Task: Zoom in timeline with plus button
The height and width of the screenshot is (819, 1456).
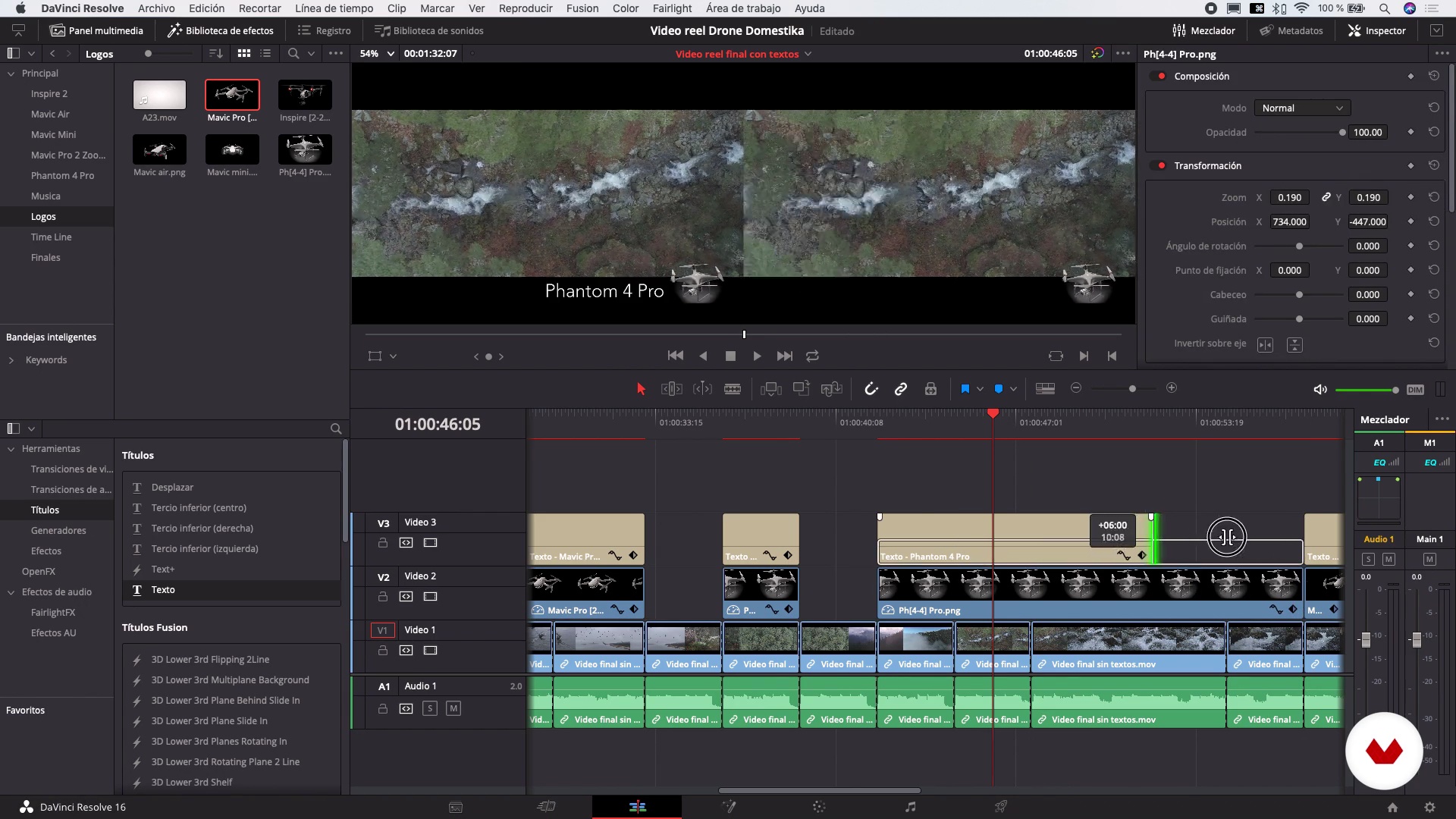Action: pos(1172,388)
